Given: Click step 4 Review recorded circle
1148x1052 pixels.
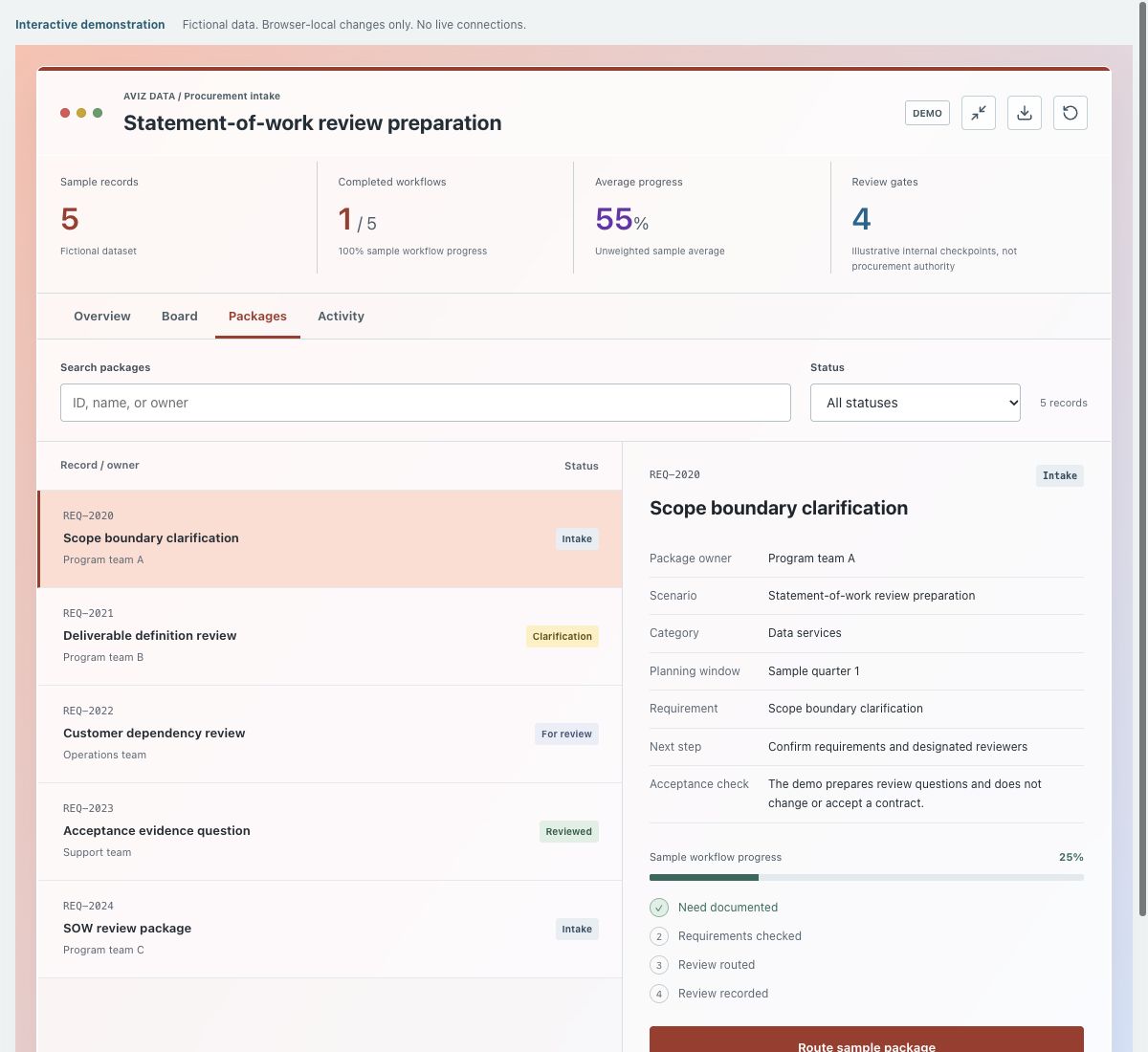Looking at the screenshot, I should 659,994.
